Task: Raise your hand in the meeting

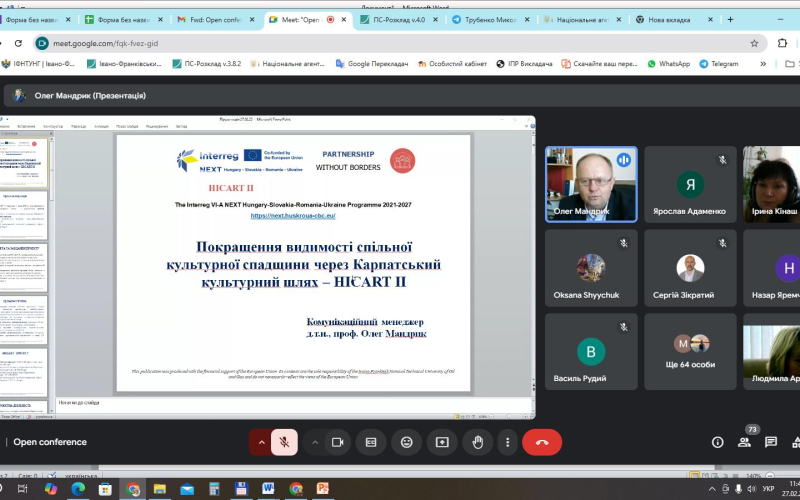Action: pyautogui.click(x=478, y=442)
